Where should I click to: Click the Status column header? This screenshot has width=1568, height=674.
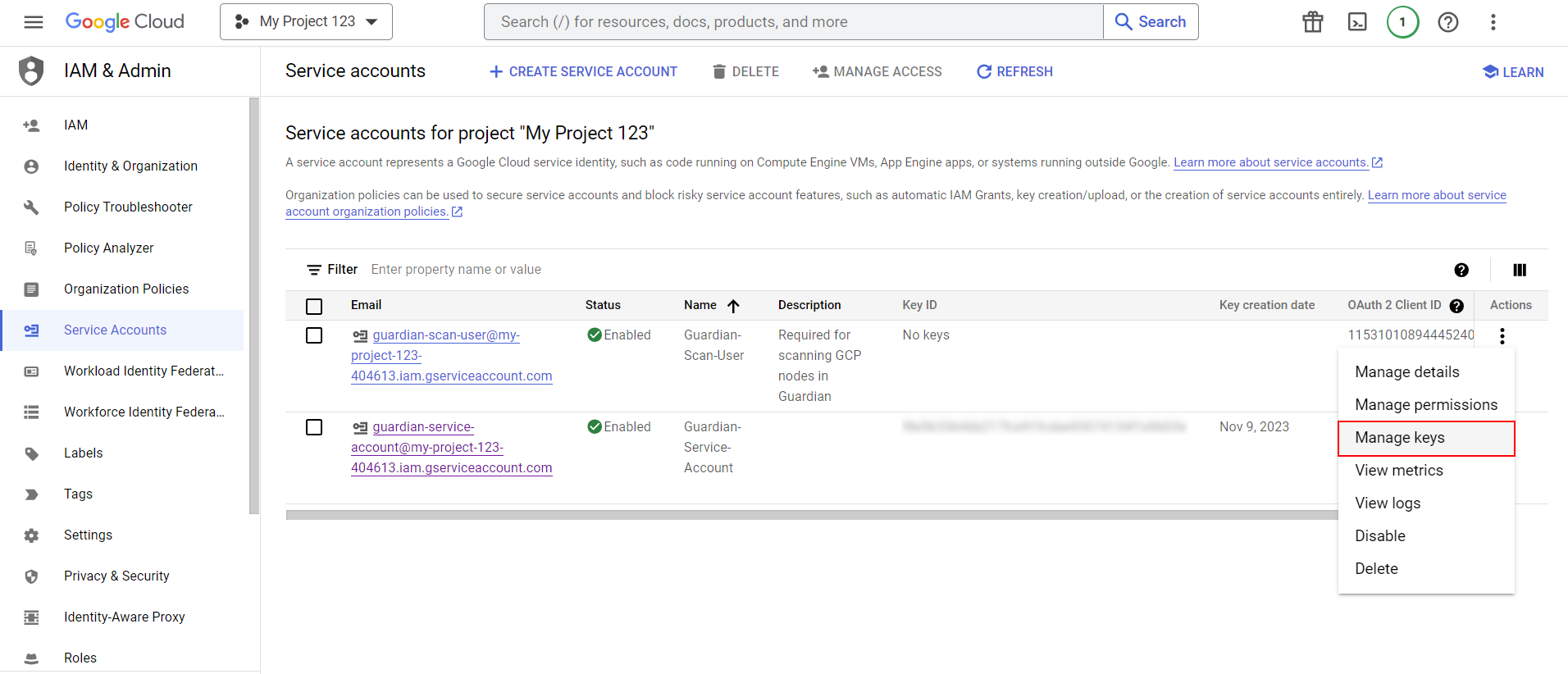(603, 305)
